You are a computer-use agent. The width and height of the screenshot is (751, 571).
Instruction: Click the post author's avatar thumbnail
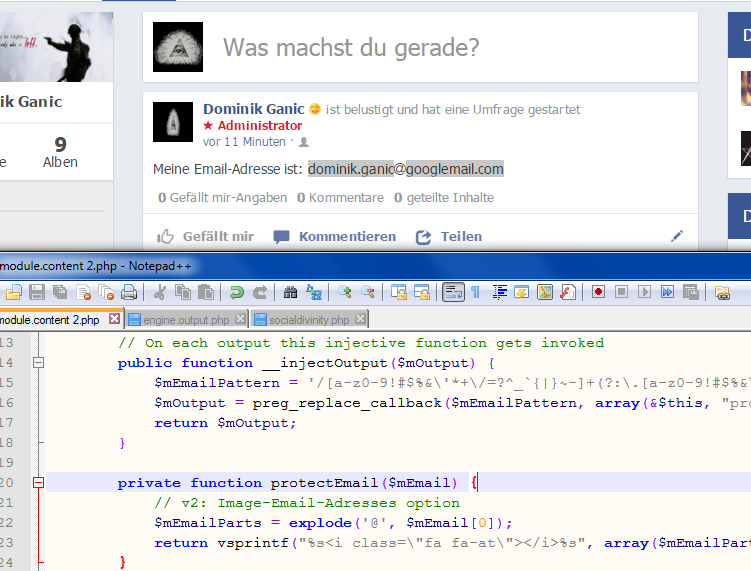(173, 122)
